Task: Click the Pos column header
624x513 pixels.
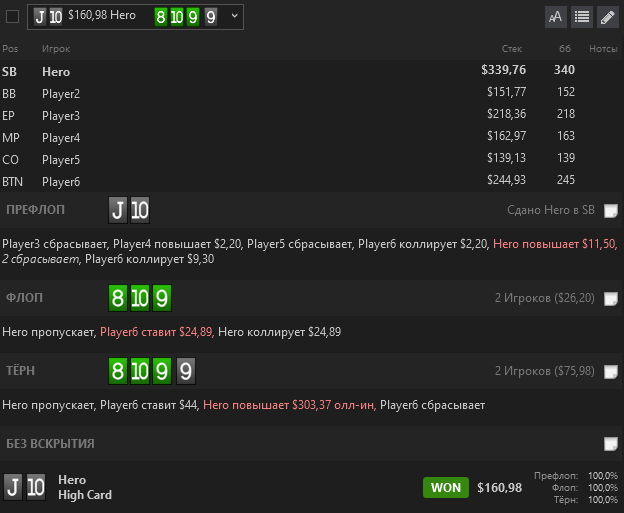Action: (10, 49)
